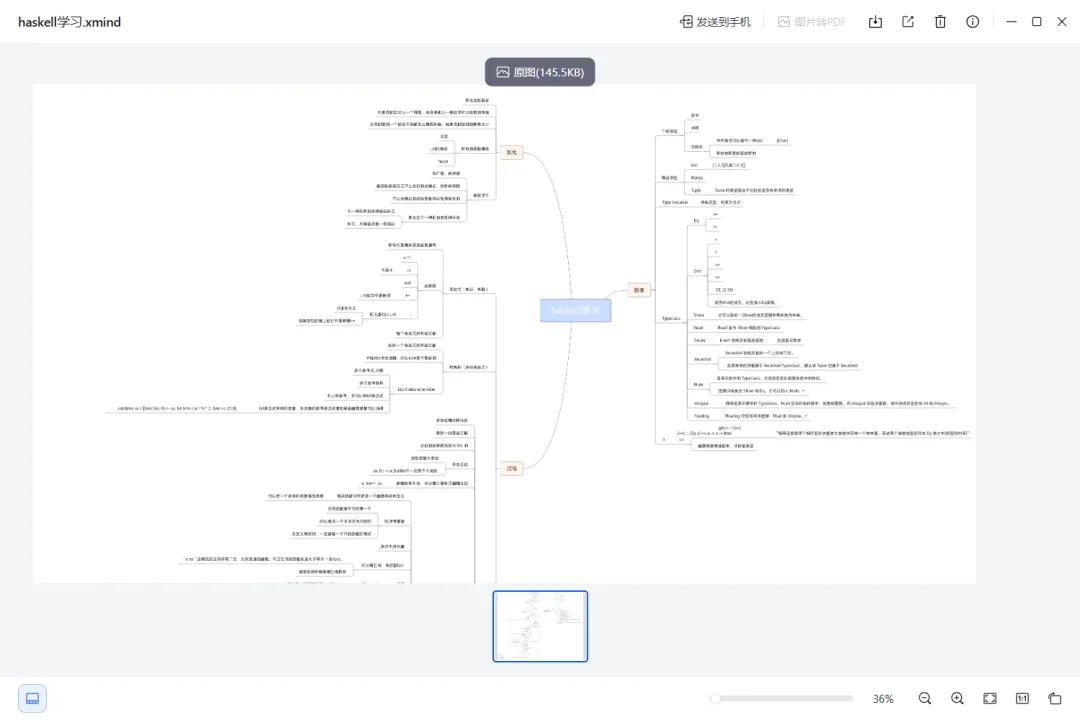Image resolution: width=1080 pixels, height=720 pixels.
Task: Click the Send to phone icon
Action: [x=686, y=22]
